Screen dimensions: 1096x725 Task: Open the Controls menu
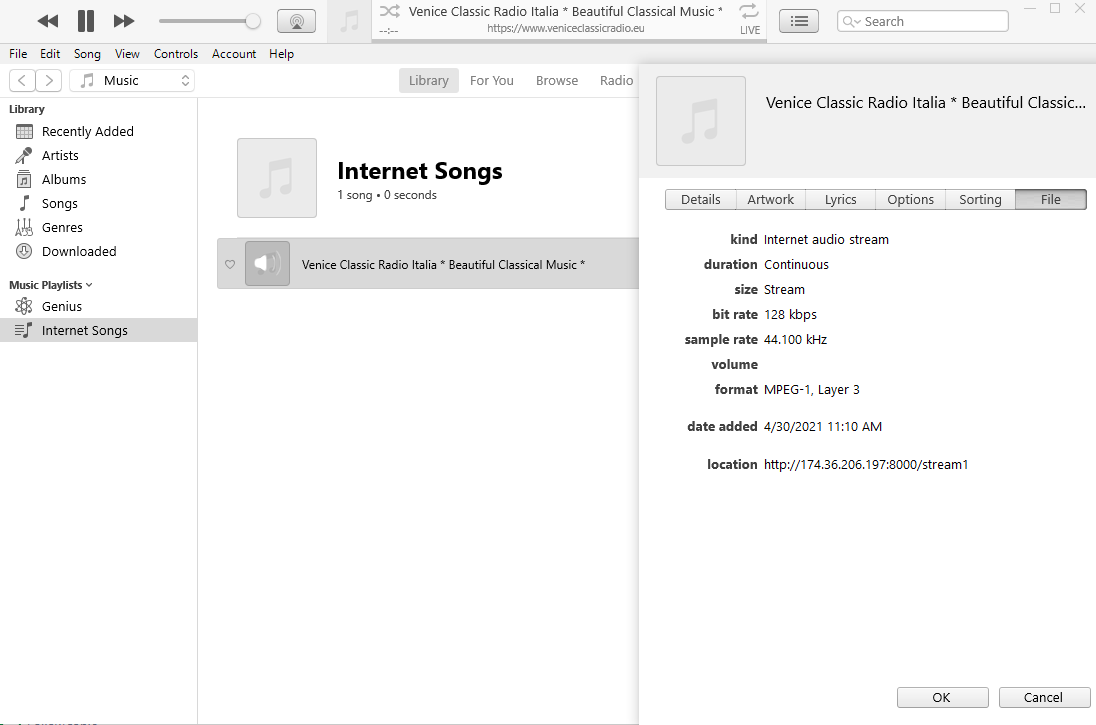coord(176,54)
